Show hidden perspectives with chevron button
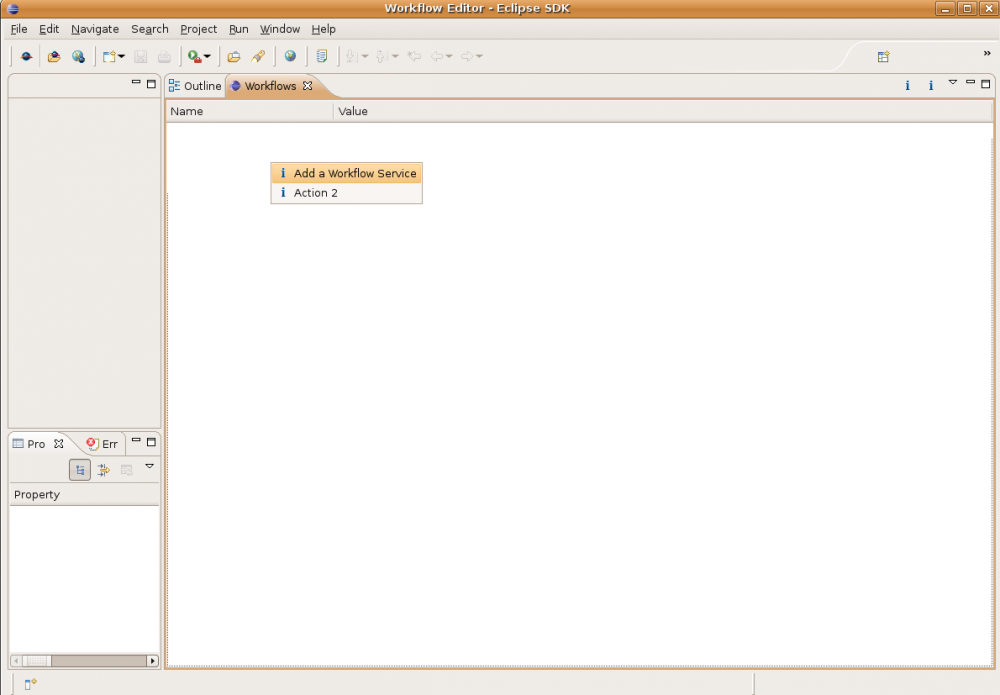This screenshot has height=695, width=1000. click(987, 54)
